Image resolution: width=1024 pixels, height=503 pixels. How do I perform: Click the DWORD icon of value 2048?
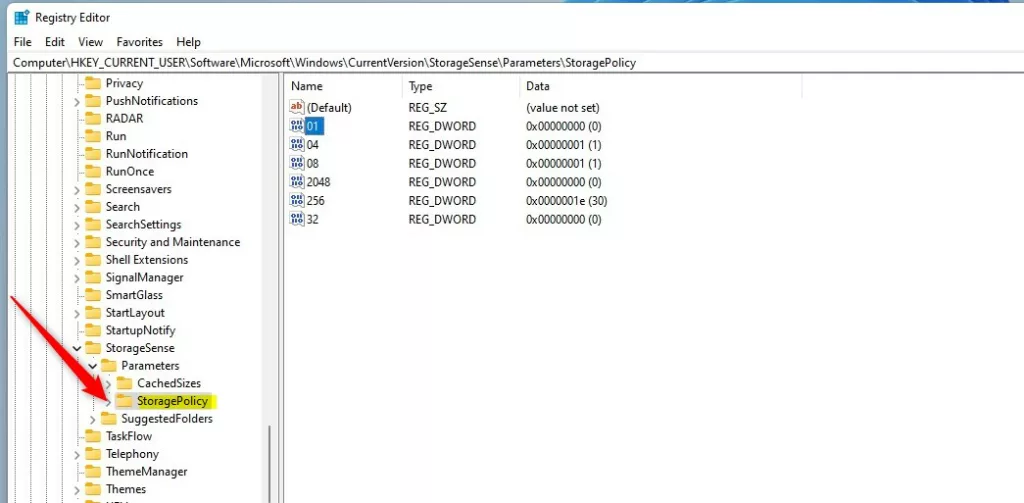[x=297, y=182]
